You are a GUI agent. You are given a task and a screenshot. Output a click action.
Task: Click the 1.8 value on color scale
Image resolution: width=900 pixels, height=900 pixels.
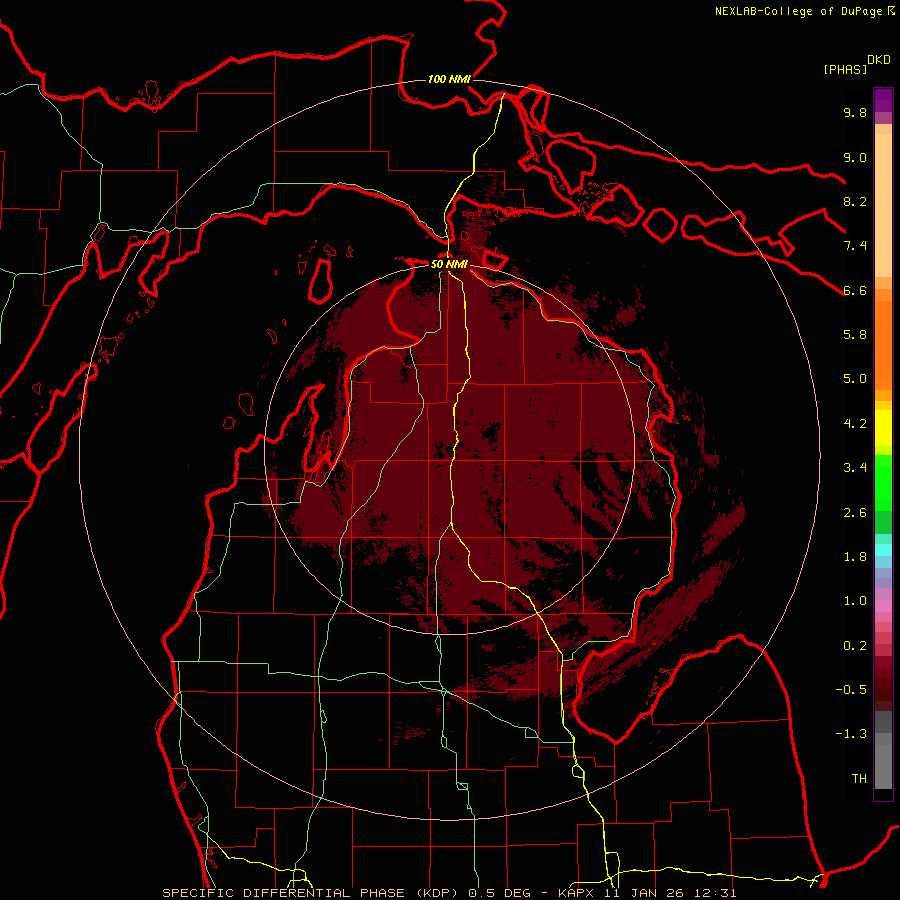[x=855, y=556]
